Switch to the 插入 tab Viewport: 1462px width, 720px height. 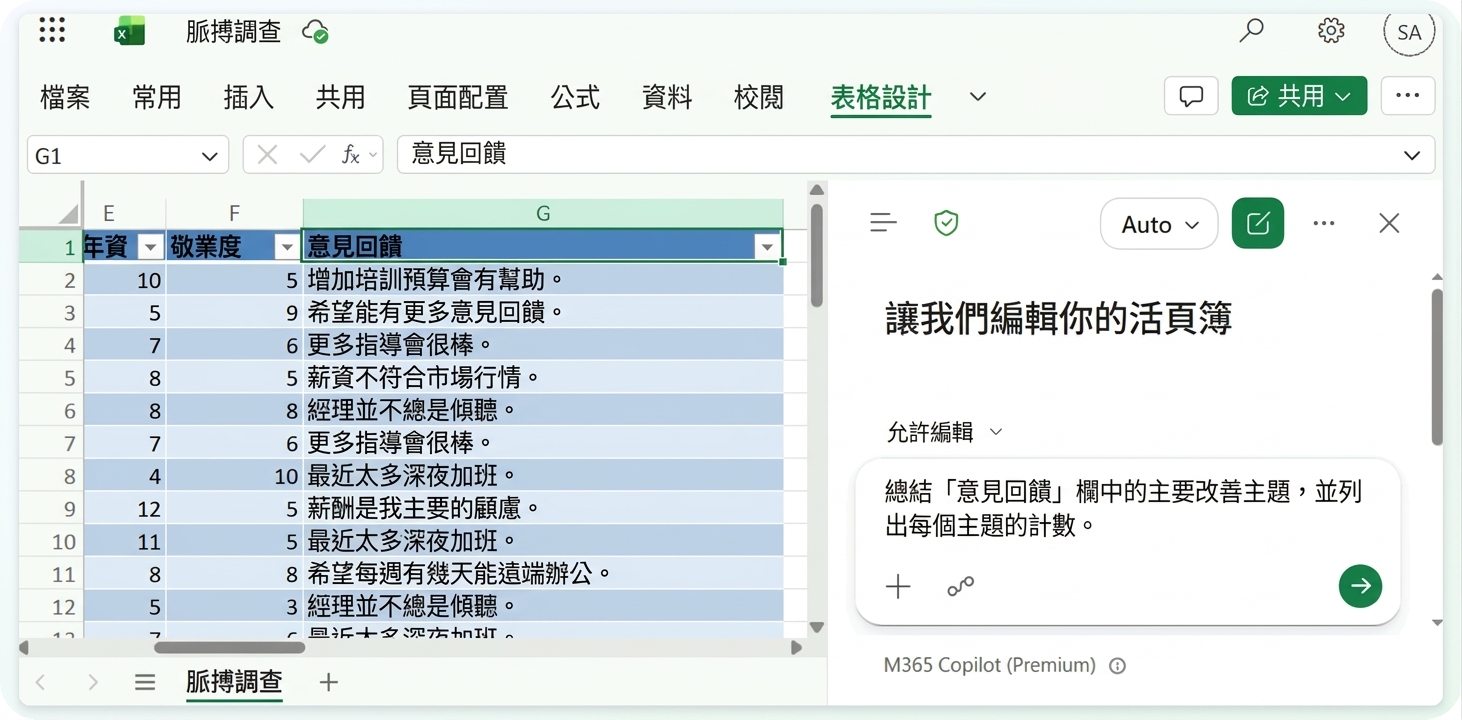[248, 97]
